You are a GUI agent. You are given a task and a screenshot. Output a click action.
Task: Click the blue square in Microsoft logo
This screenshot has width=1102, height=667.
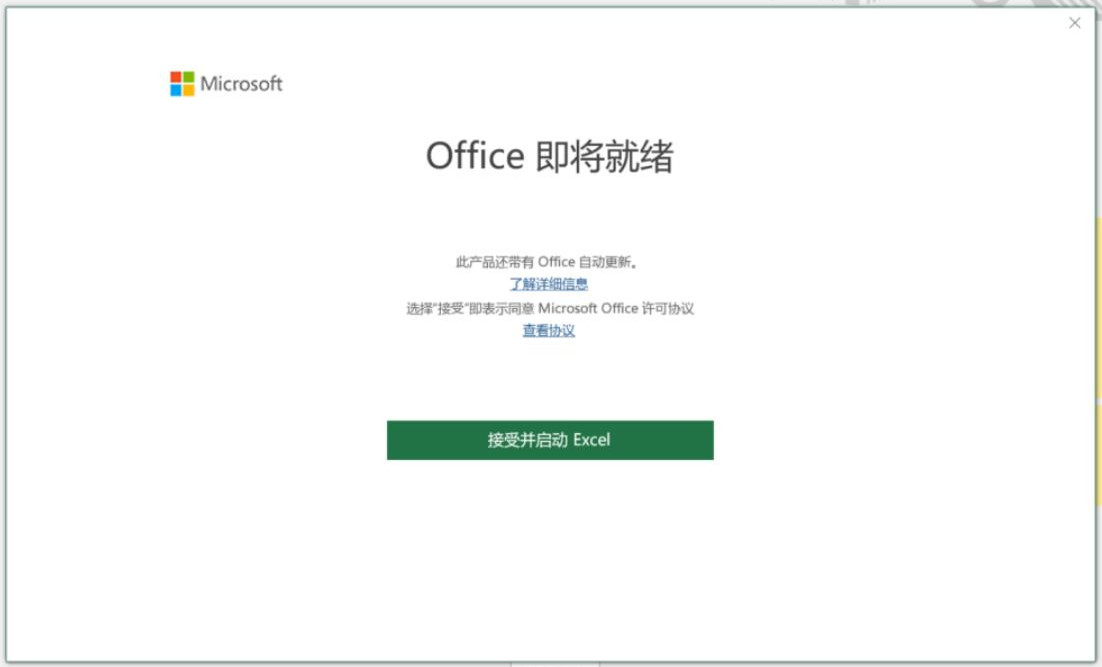coord(176,90)
